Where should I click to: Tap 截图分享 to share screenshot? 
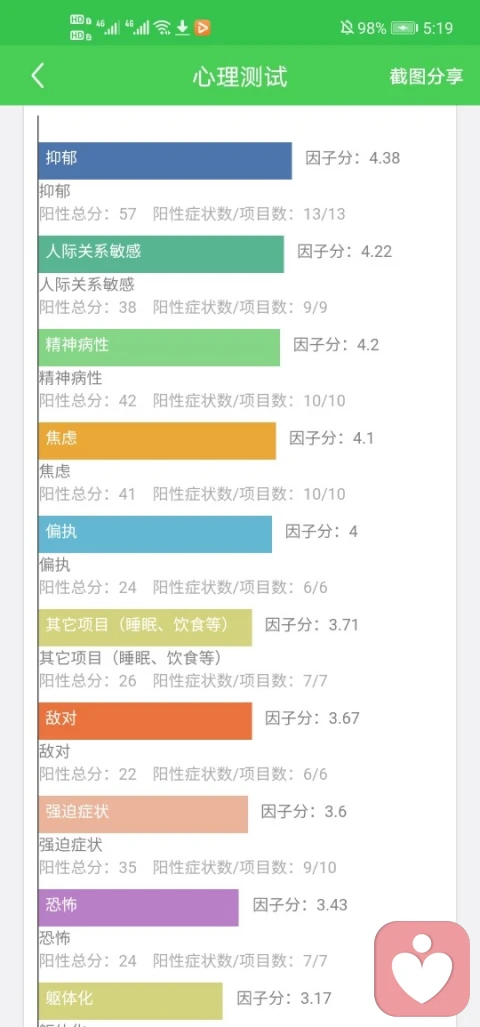point(426,77)
